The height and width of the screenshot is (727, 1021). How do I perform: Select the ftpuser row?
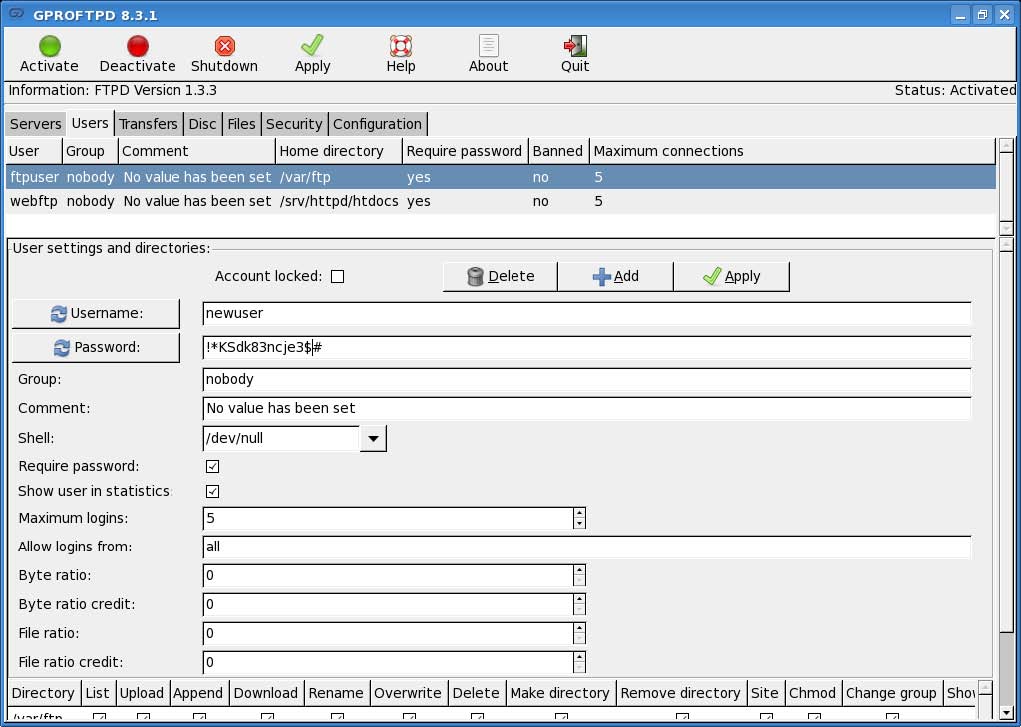(x=501, y=177)
